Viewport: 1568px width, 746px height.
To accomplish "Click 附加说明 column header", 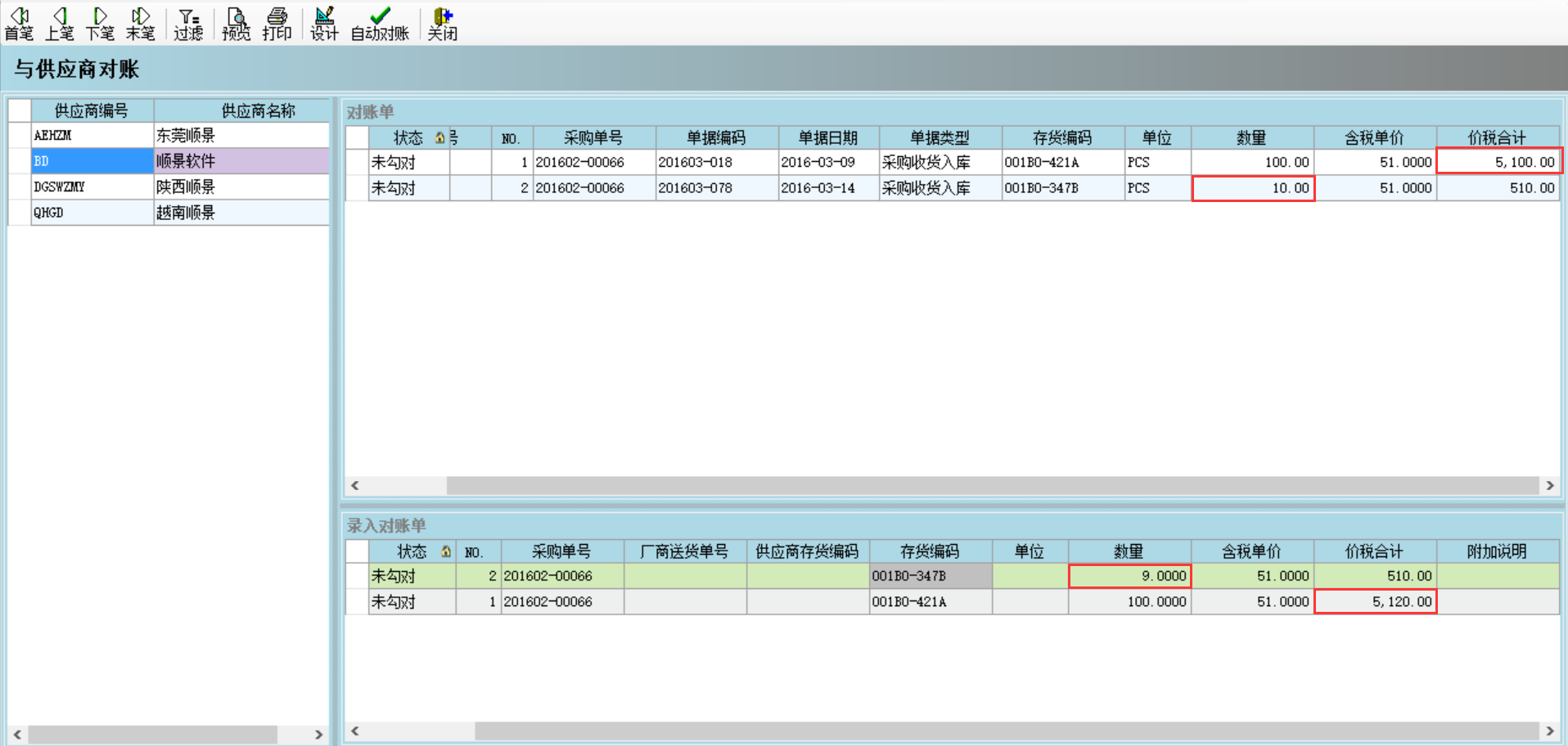I will pyautogui.click(x=1498, y=551).
